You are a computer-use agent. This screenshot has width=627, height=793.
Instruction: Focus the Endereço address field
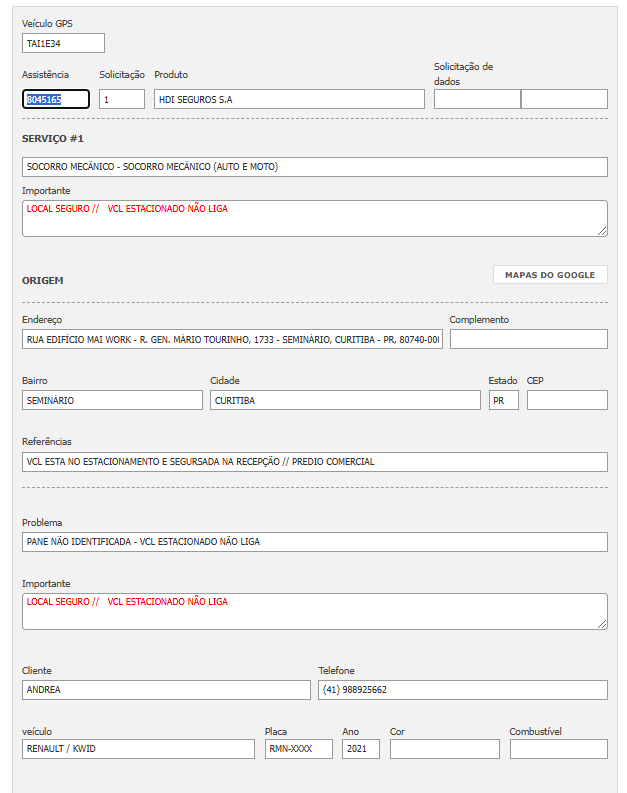(x=232, y=339)
